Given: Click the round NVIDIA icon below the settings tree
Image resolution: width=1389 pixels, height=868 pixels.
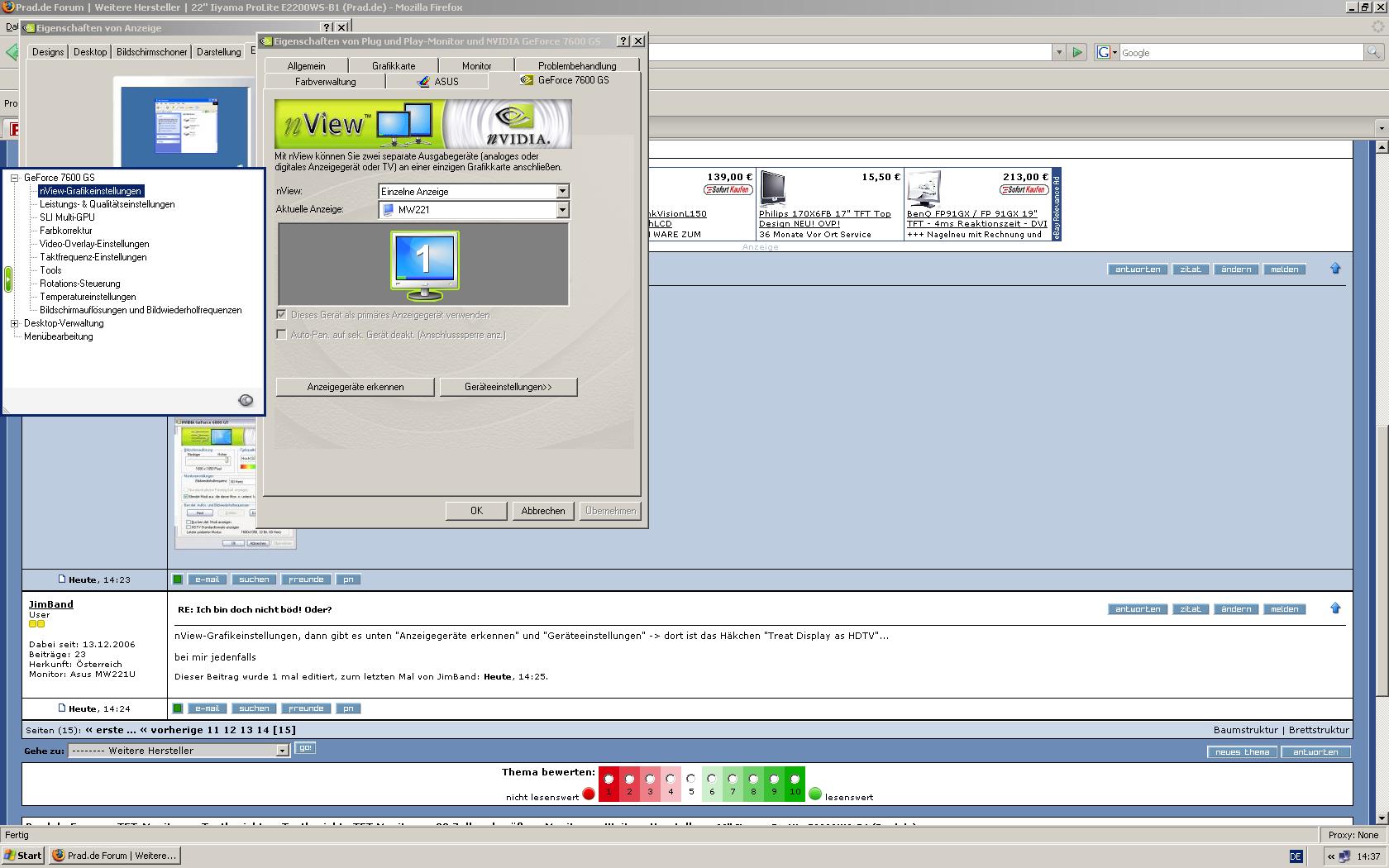Looking at the screenshot, I should coord(246,400).
